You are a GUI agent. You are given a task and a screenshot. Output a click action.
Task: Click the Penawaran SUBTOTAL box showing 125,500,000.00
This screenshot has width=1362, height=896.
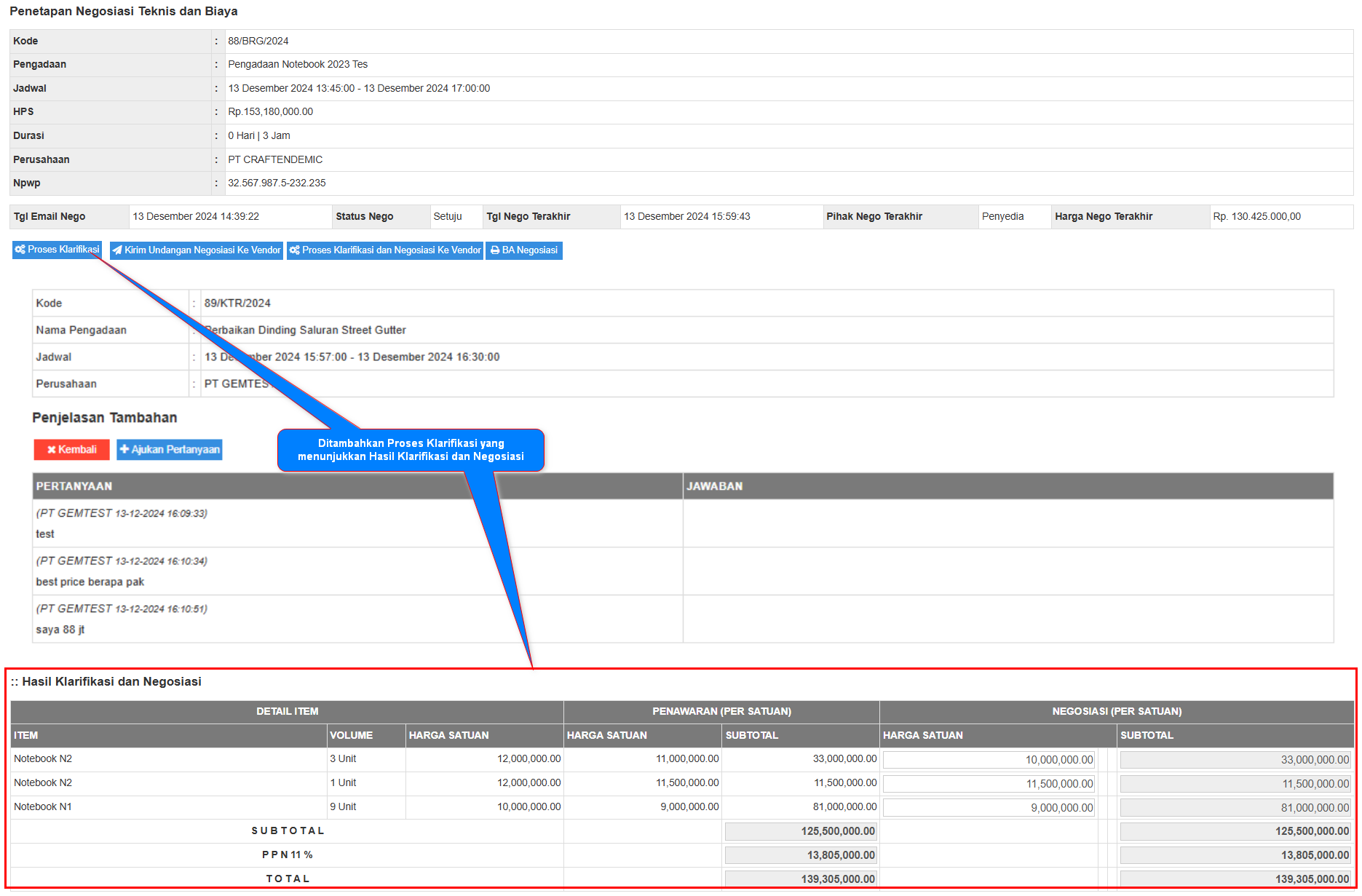pyautogui.click(x=801, y=831)
